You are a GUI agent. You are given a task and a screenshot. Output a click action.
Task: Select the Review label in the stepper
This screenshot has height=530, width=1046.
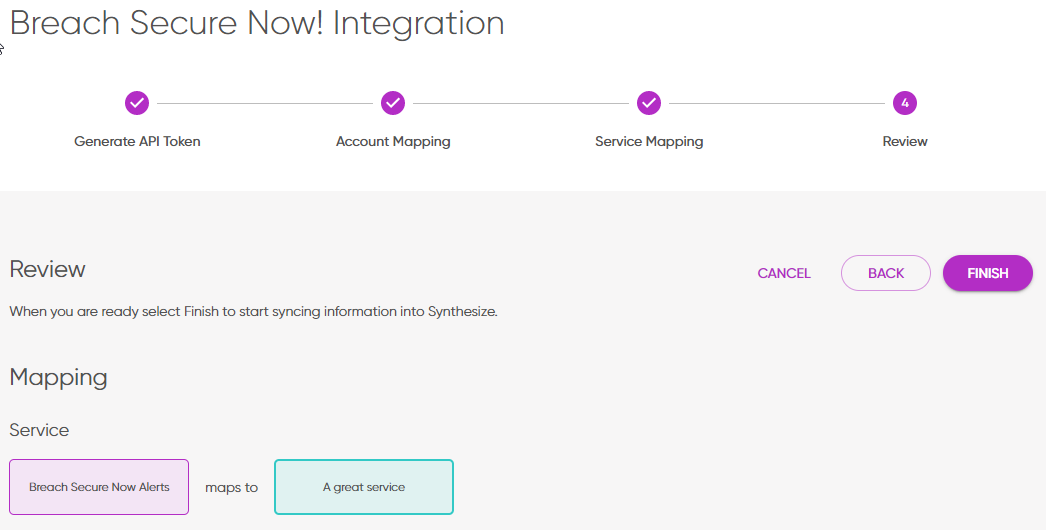pyautogui.click(x=905, y=142)
